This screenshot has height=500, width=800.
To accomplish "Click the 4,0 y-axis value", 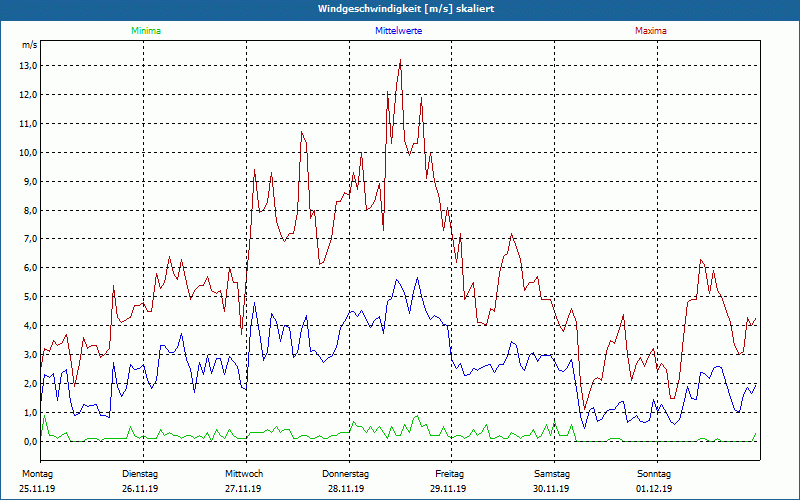I will pos(30,326).
